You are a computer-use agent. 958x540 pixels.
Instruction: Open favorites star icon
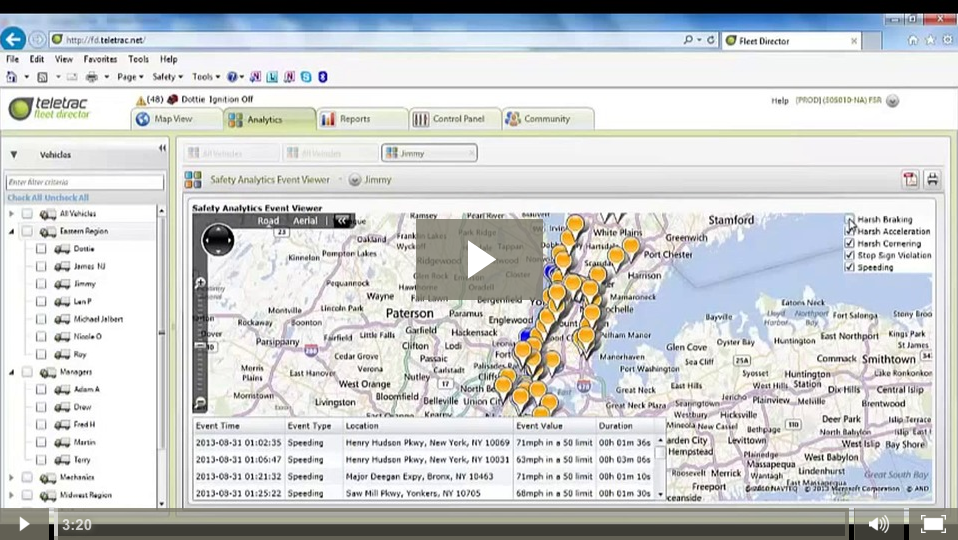click(931, 40)
